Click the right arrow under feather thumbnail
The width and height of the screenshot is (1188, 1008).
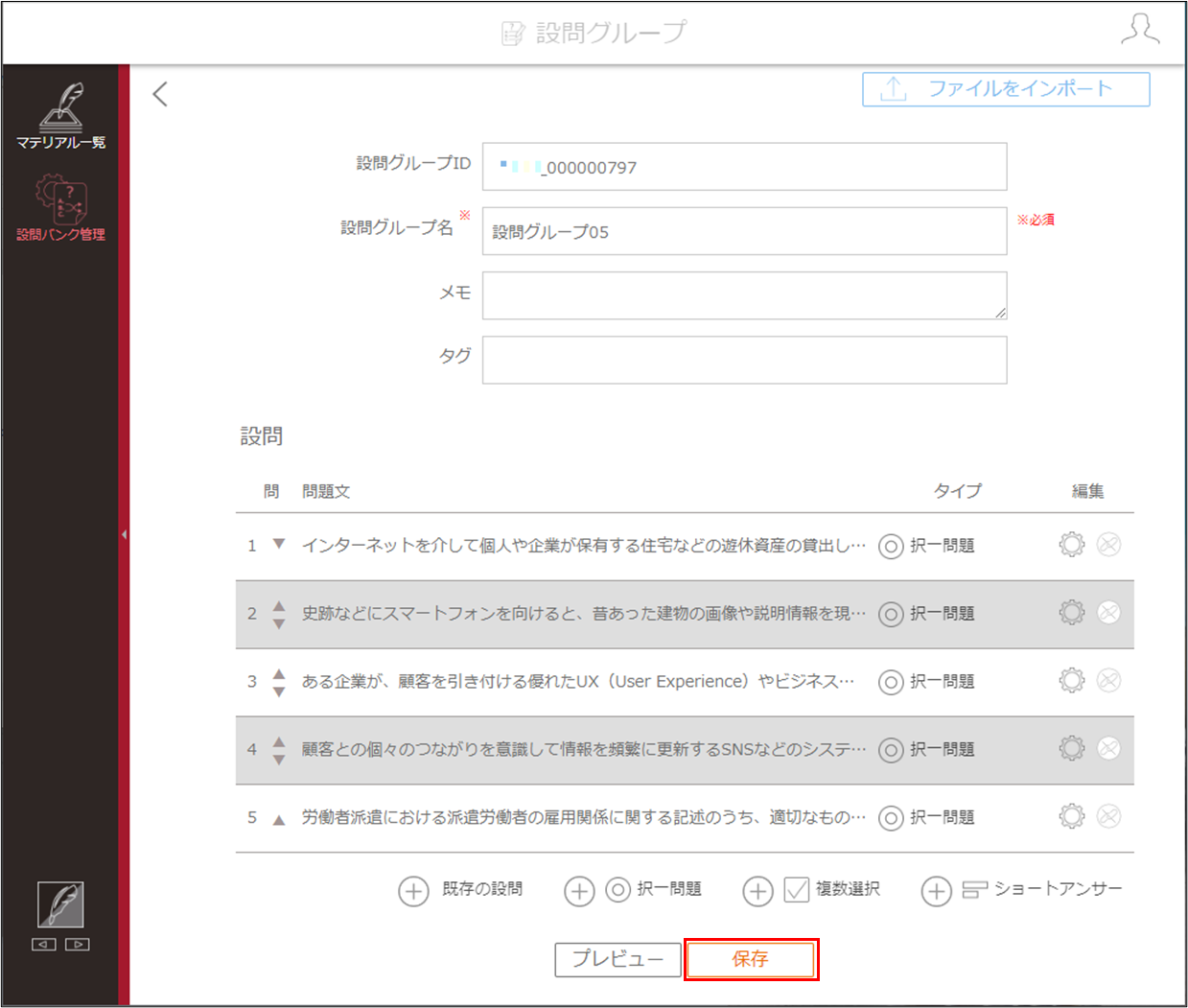(78, 945)
